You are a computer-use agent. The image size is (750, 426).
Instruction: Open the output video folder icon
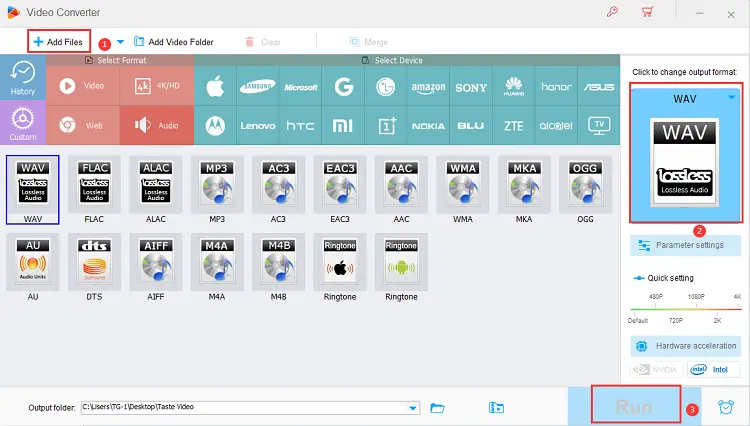pyautogui.click(x=496, y=408)
